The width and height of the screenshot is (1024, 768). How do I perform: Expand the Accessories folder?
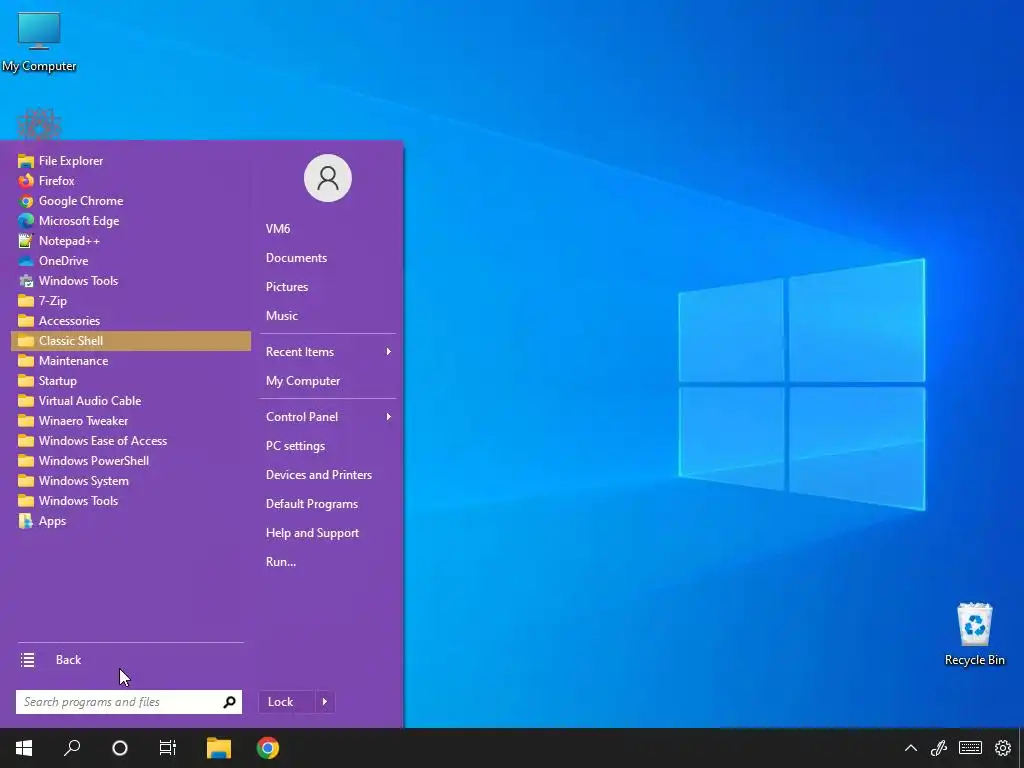[131, 321]
